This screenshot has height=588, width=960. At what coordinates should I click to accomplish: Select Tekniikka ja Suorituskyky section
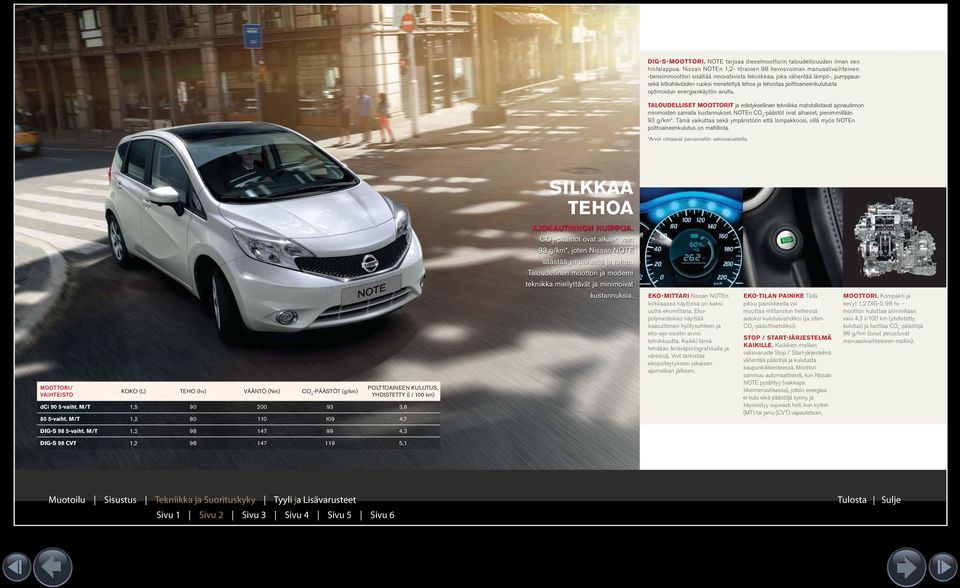coord(205,500)
